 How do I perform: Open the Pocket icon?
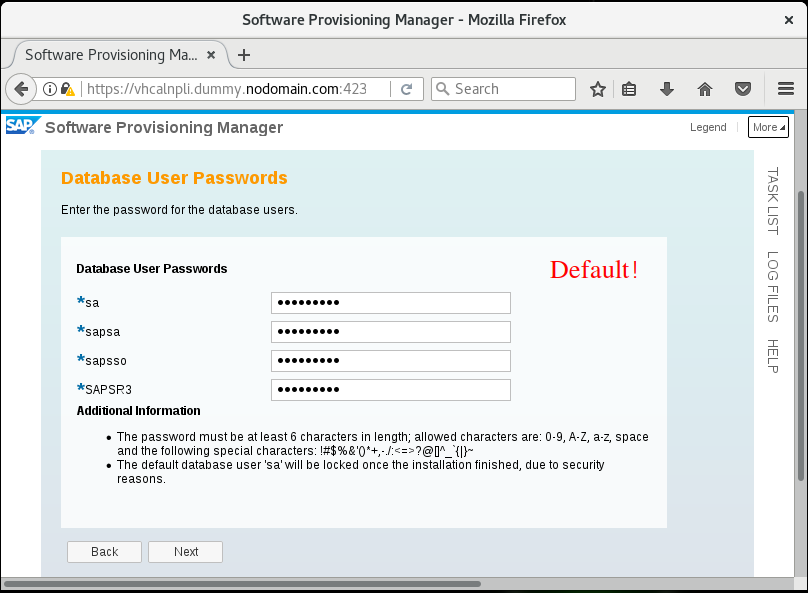pyautogui.click(x=743, y=89)
